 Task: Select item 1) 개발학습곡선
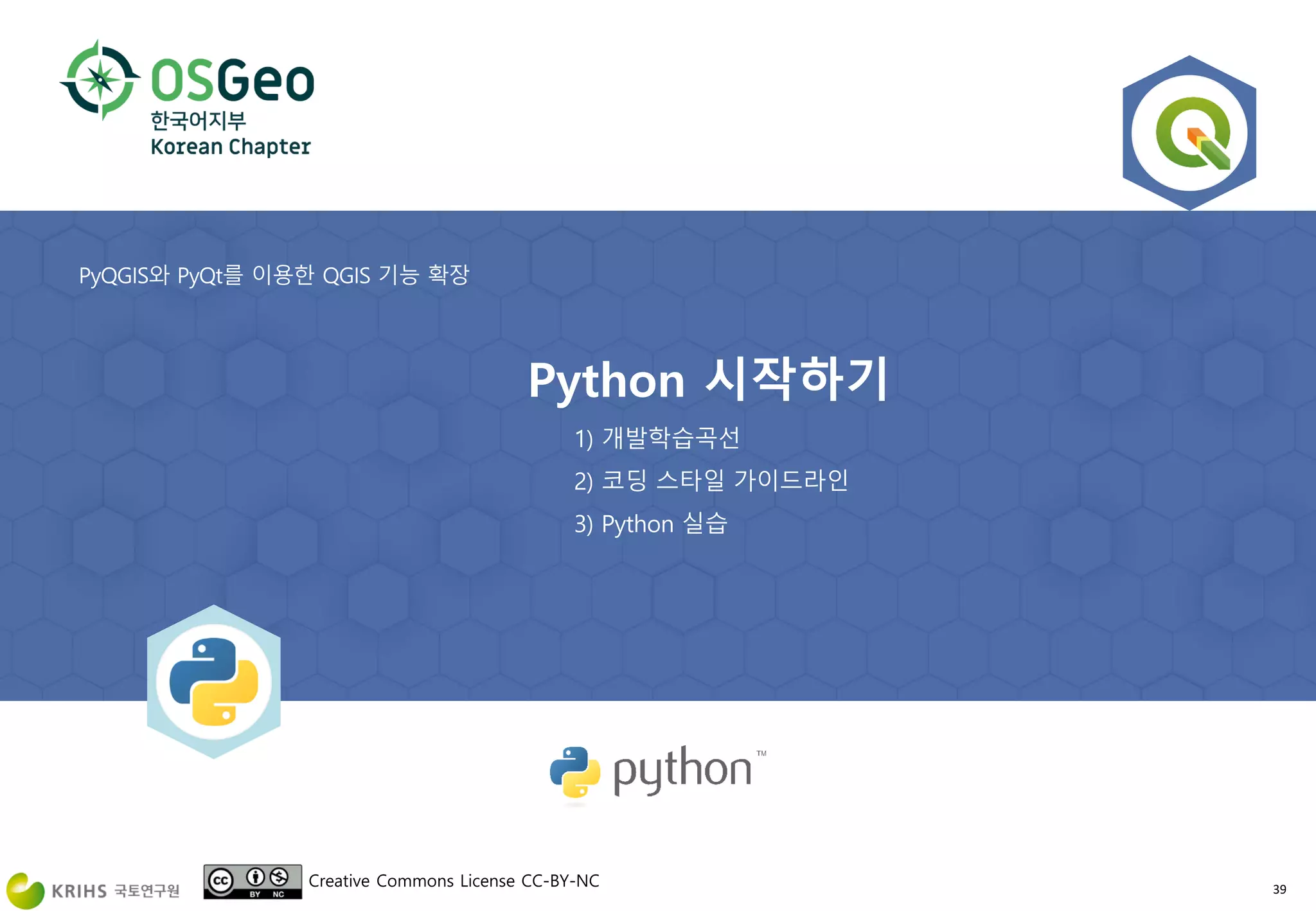[657, 438]
